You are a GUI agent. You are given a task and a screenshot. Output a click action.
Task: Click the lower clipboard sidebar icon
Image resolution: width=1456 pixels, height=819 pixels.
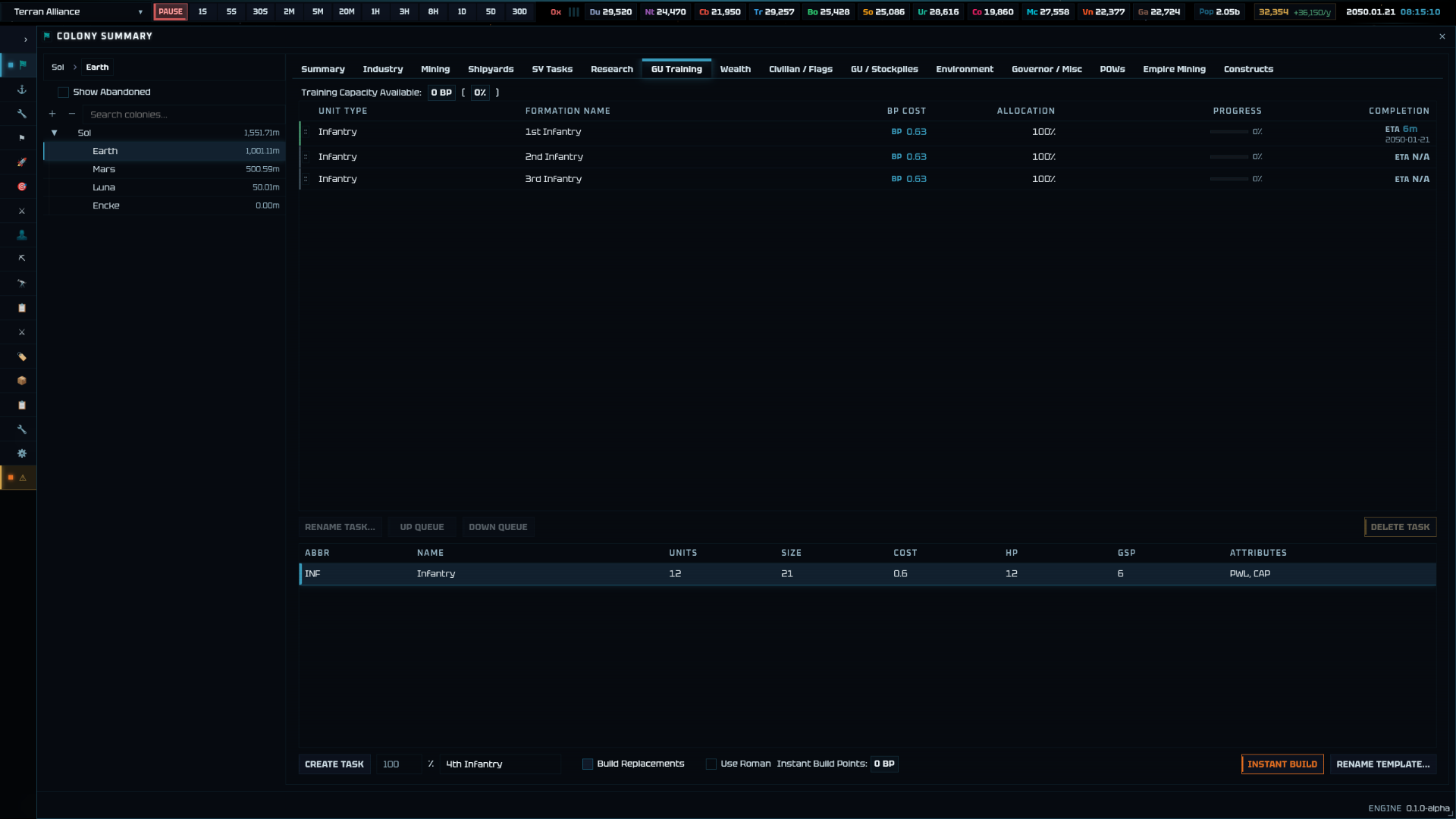click(22, 405)
